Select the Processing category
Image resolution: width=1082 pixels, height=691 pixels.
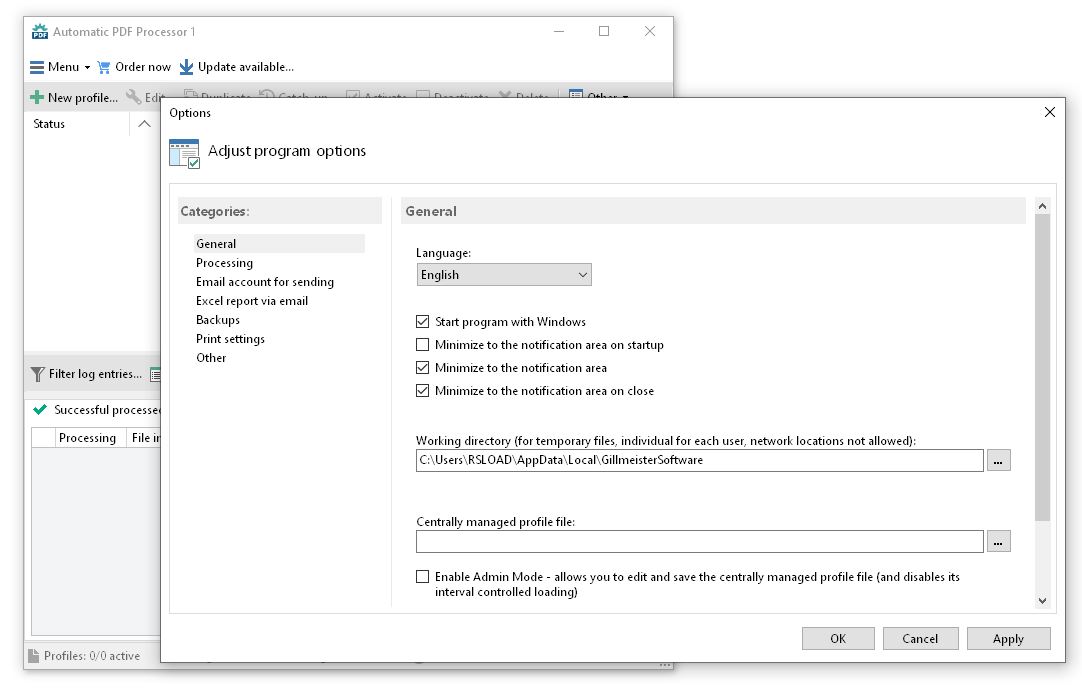click(224, 262)
